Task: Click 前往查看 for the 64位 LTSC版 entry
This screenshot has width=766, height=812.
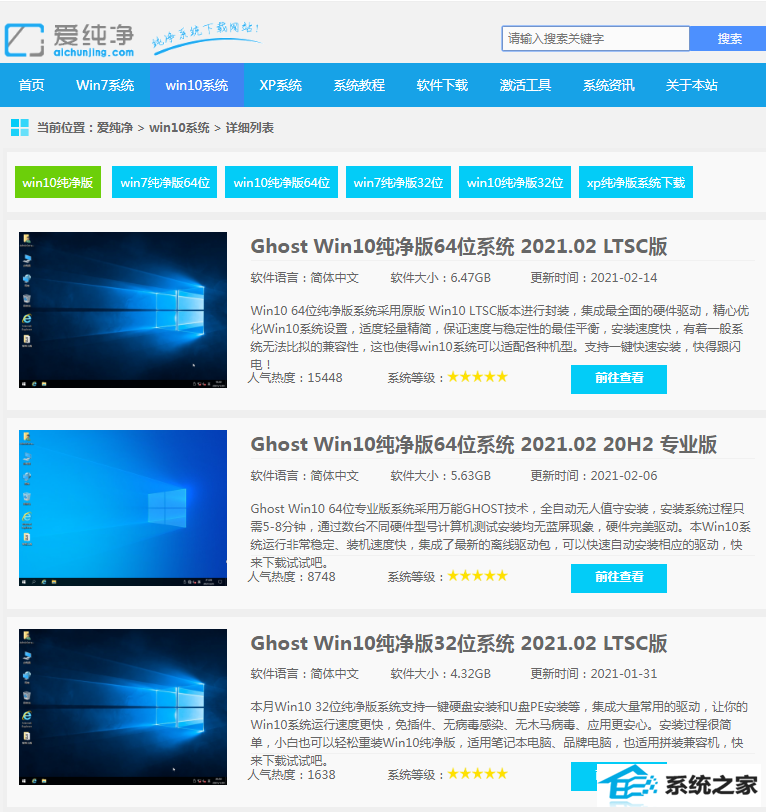Action: tap(619, 379)
